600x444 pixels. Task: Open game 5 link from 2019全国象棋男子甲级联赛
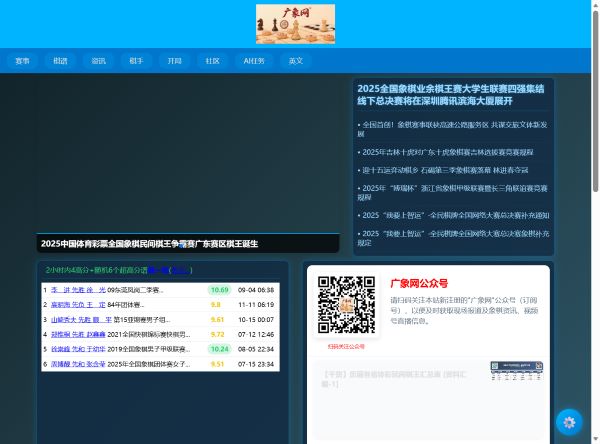[78, 349]
